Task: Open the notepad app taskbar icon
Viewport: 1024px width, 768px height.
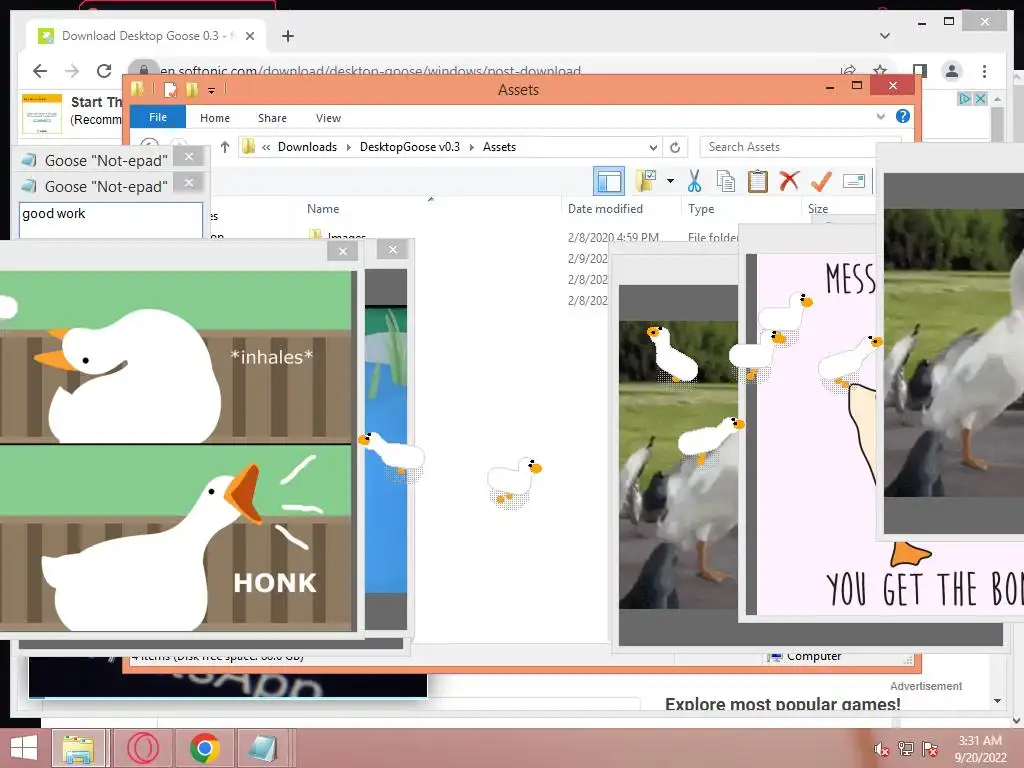Action: tap(264, 748)
